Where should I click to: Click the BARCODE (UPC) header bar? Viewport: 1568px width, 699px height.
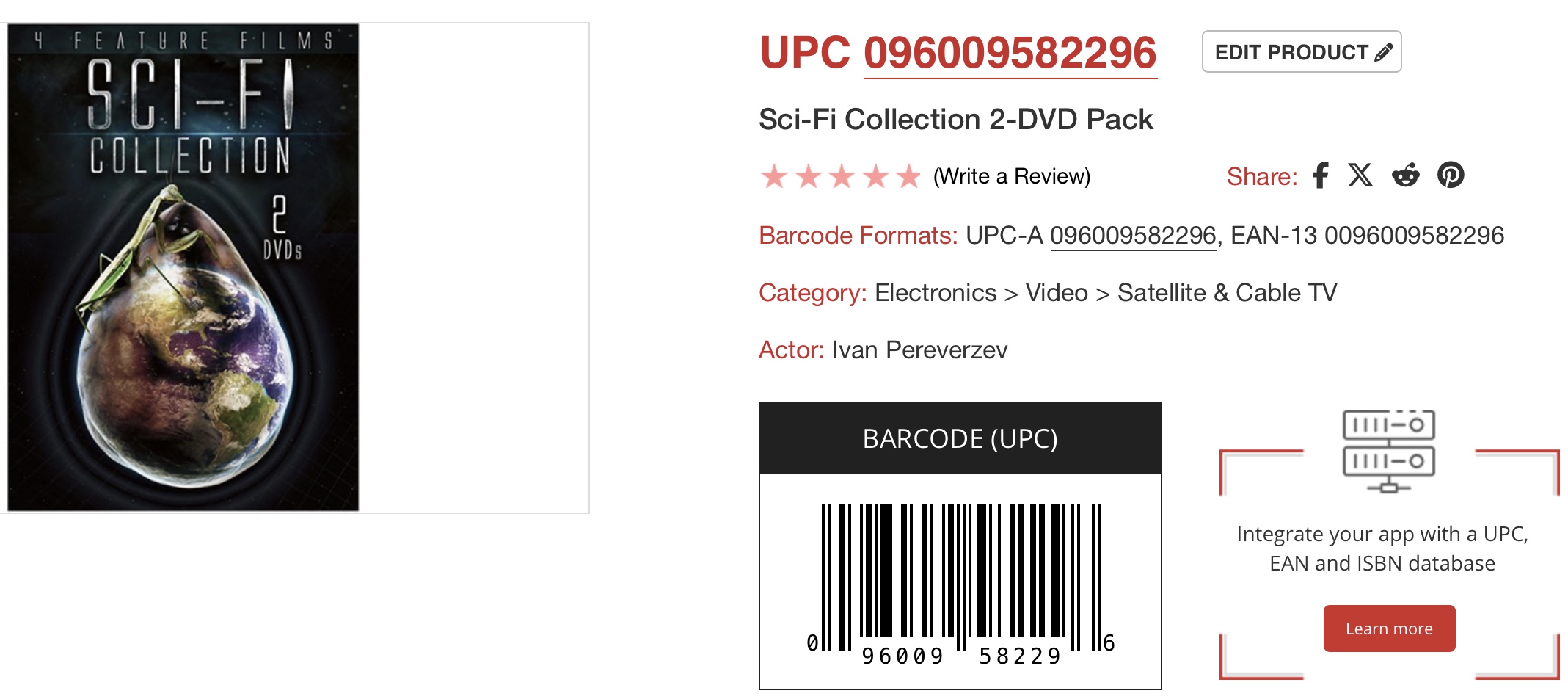pyautogui.click(x=960, y=438)
